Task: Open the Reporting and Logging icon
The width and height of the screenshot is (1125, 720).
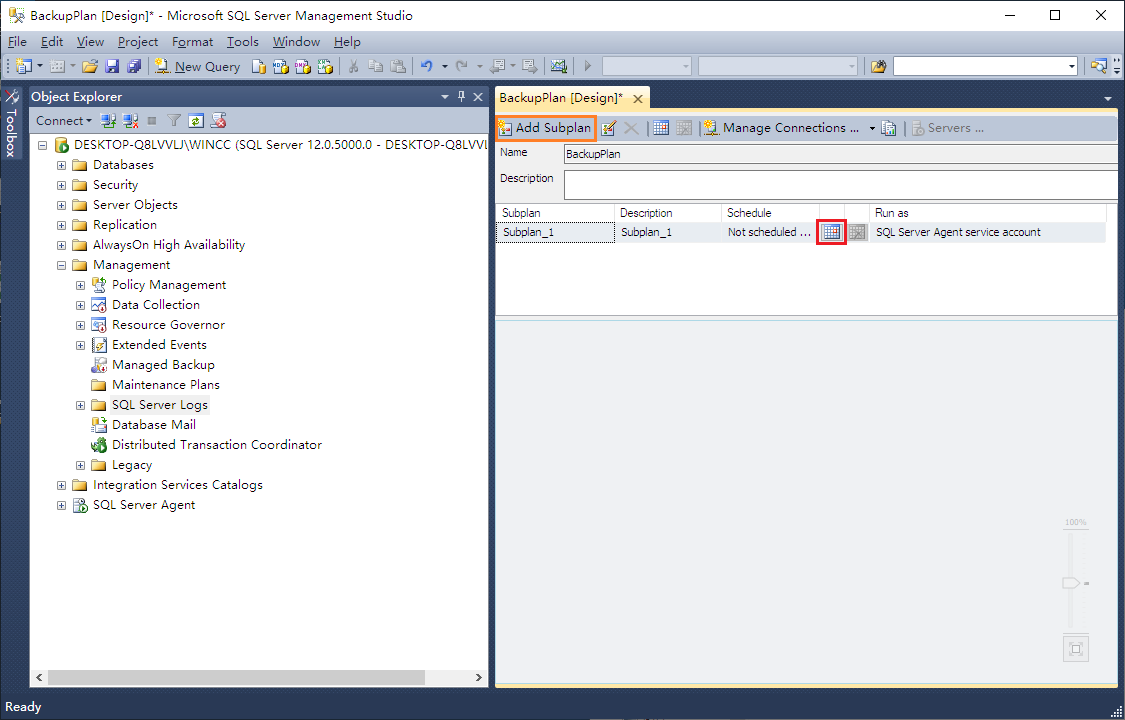Action: (x=889, y=128)
